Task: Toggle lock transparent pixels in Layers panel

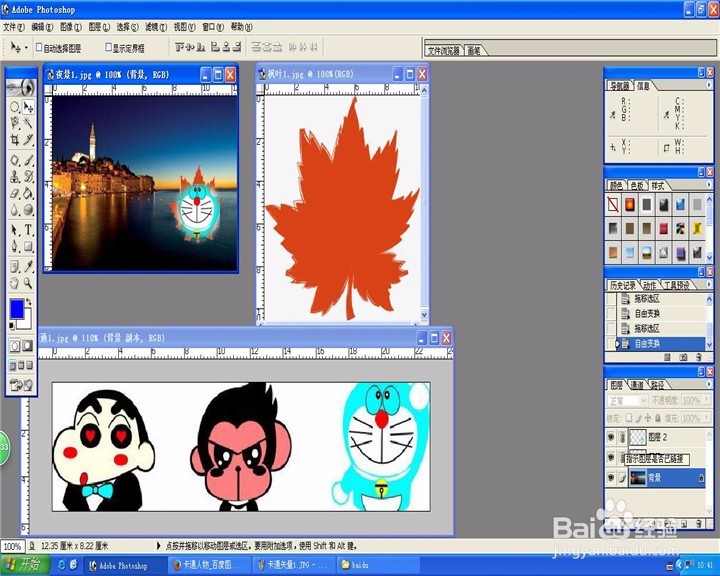Action: click(x=630, y=418)
